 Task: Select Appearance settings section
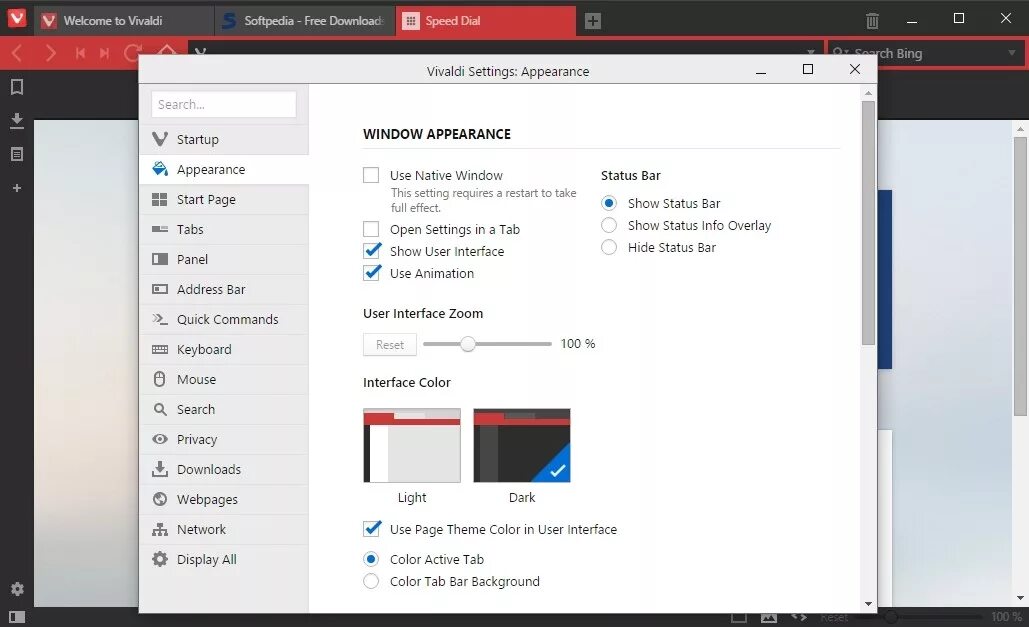[x=224, y=169]
